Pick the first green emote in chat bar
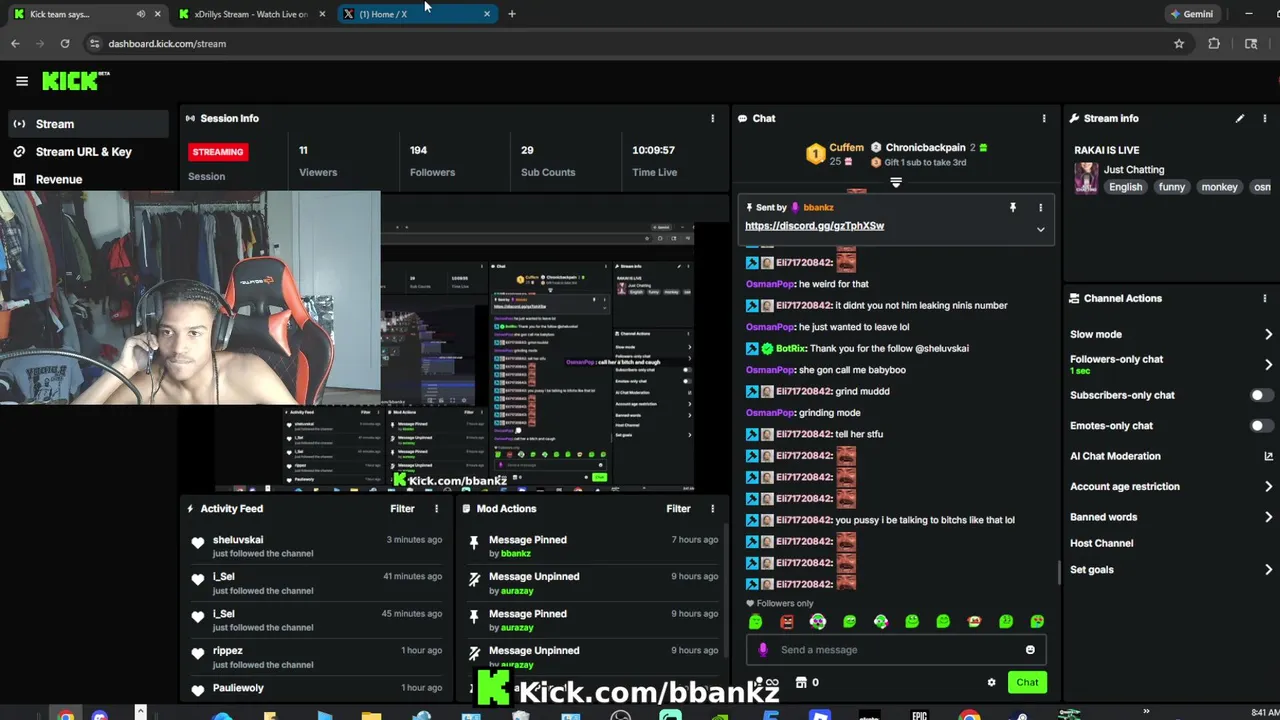Image resolution: width=1280 pixels, height=720 pixels. tap(755, 621)
